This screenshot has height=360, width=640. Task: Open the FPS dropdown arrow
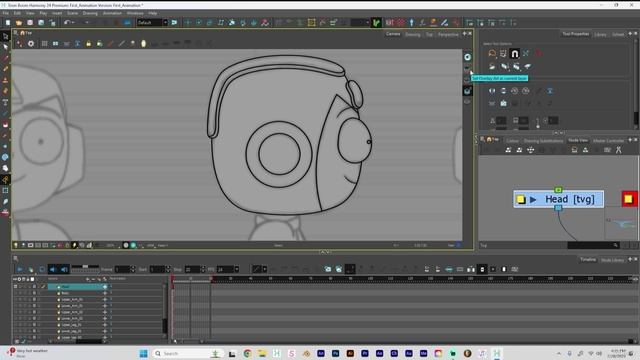coord(236,269)
